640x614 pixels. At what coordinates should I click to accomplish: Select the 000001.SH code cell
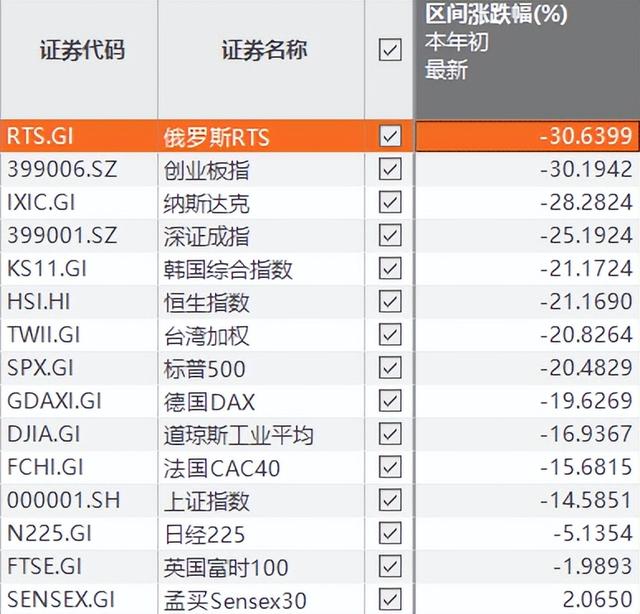pos(79,500)
